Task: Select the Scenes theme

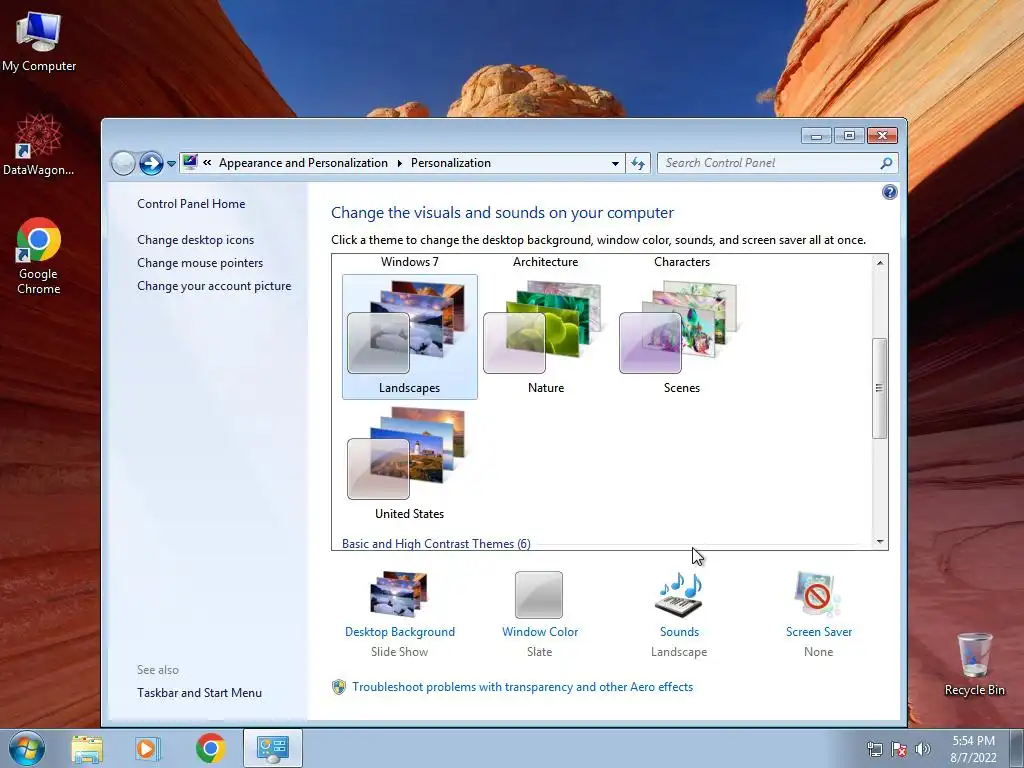Action: tap(681, 337)
